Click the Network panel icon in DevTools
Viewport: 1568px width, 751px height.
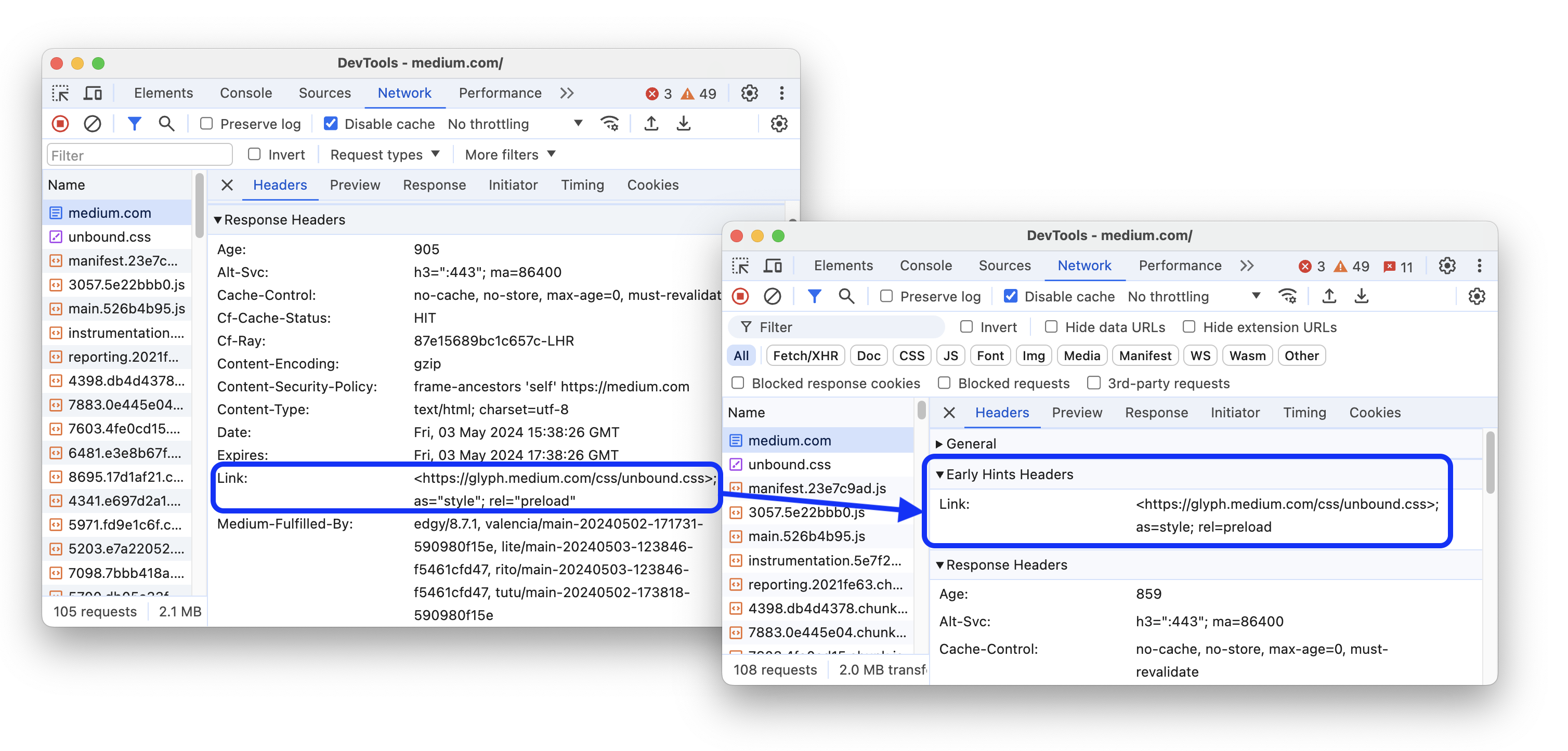coord(405,93)
